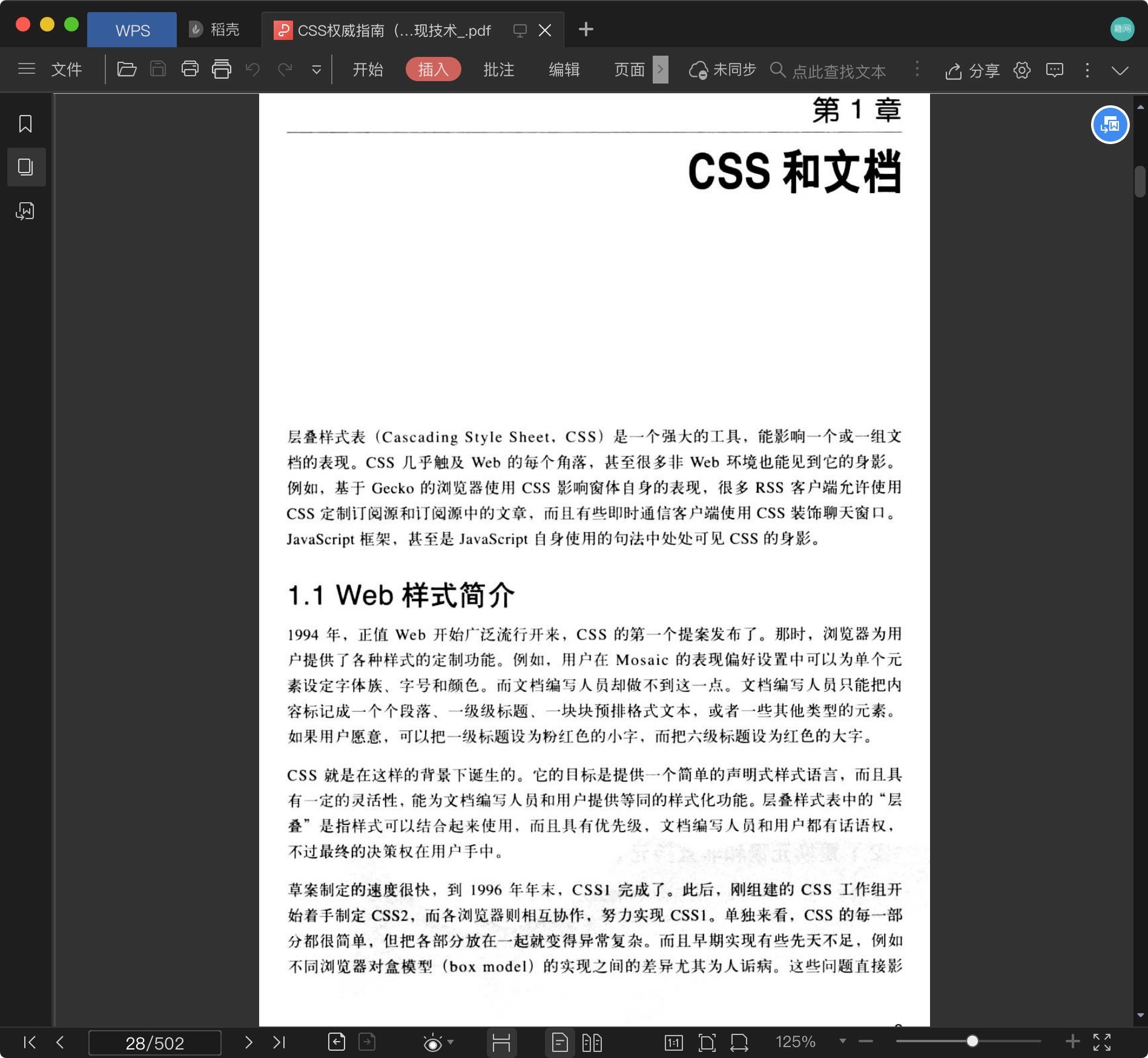Toggle eye protection mode icon
1148x1058 pixels.
pyautogui.click(x=432, y=1042)
